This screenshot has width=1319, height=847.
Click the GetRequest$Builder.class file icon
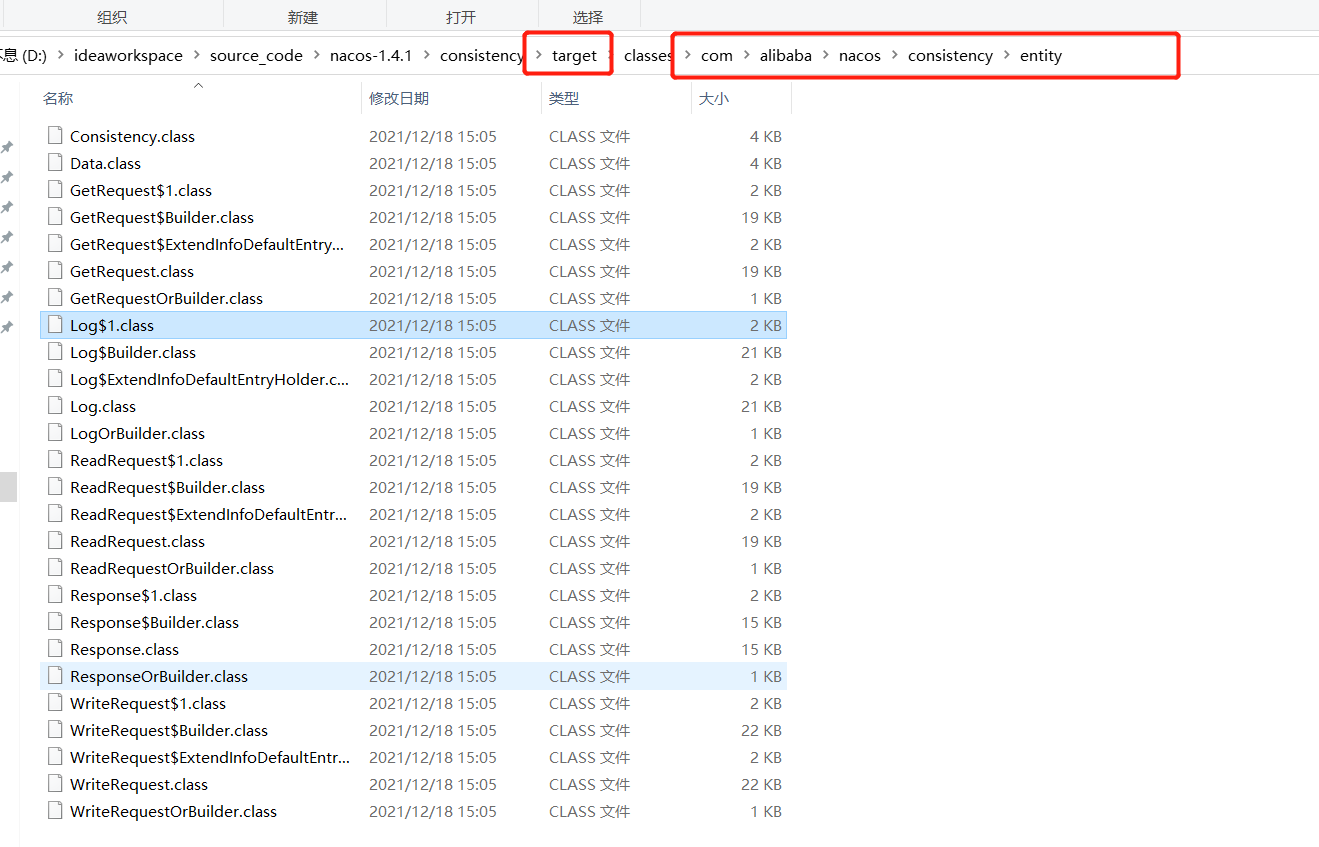(55, 217)
